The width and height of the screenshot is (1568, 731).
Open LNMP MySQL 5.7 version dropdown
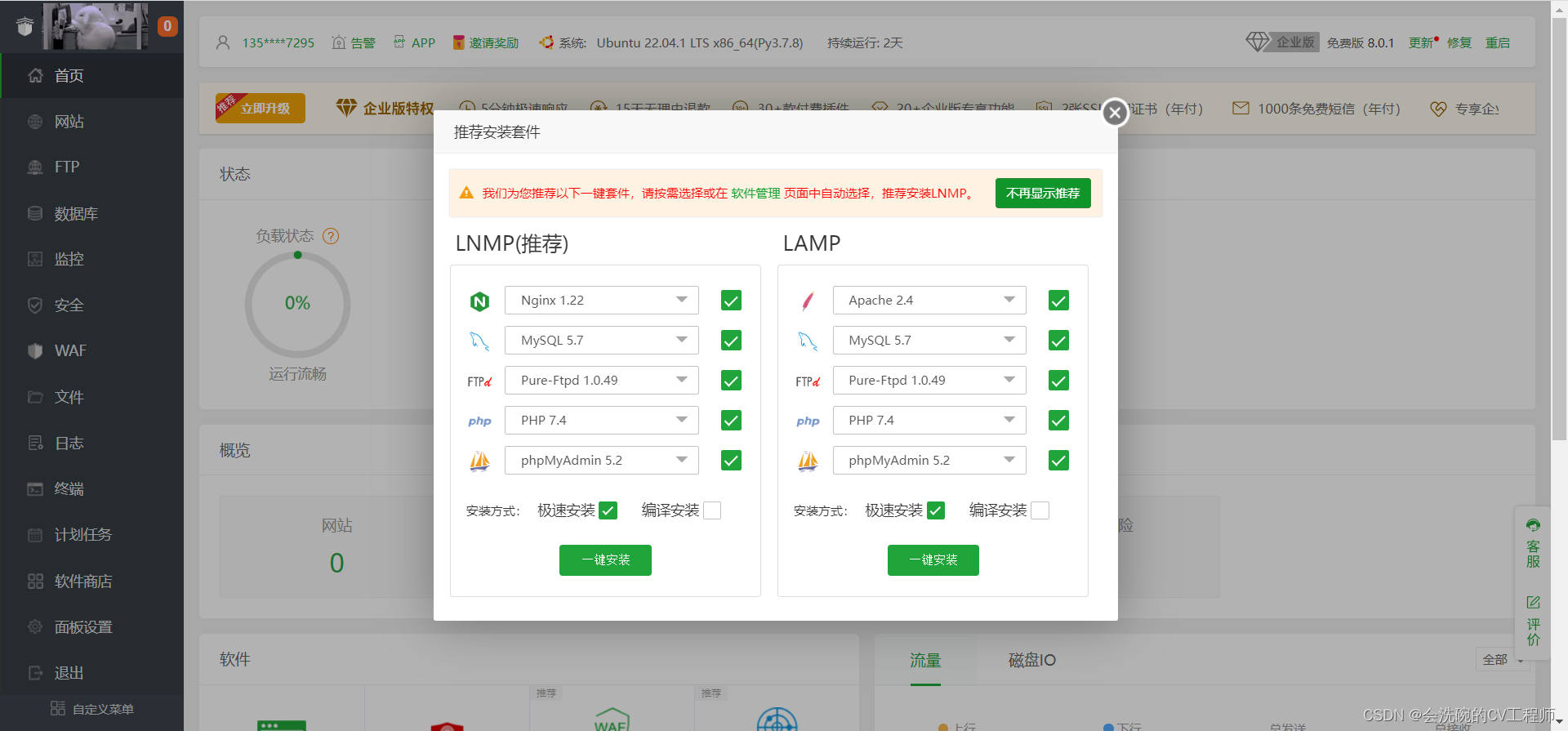tap(602, 341)
